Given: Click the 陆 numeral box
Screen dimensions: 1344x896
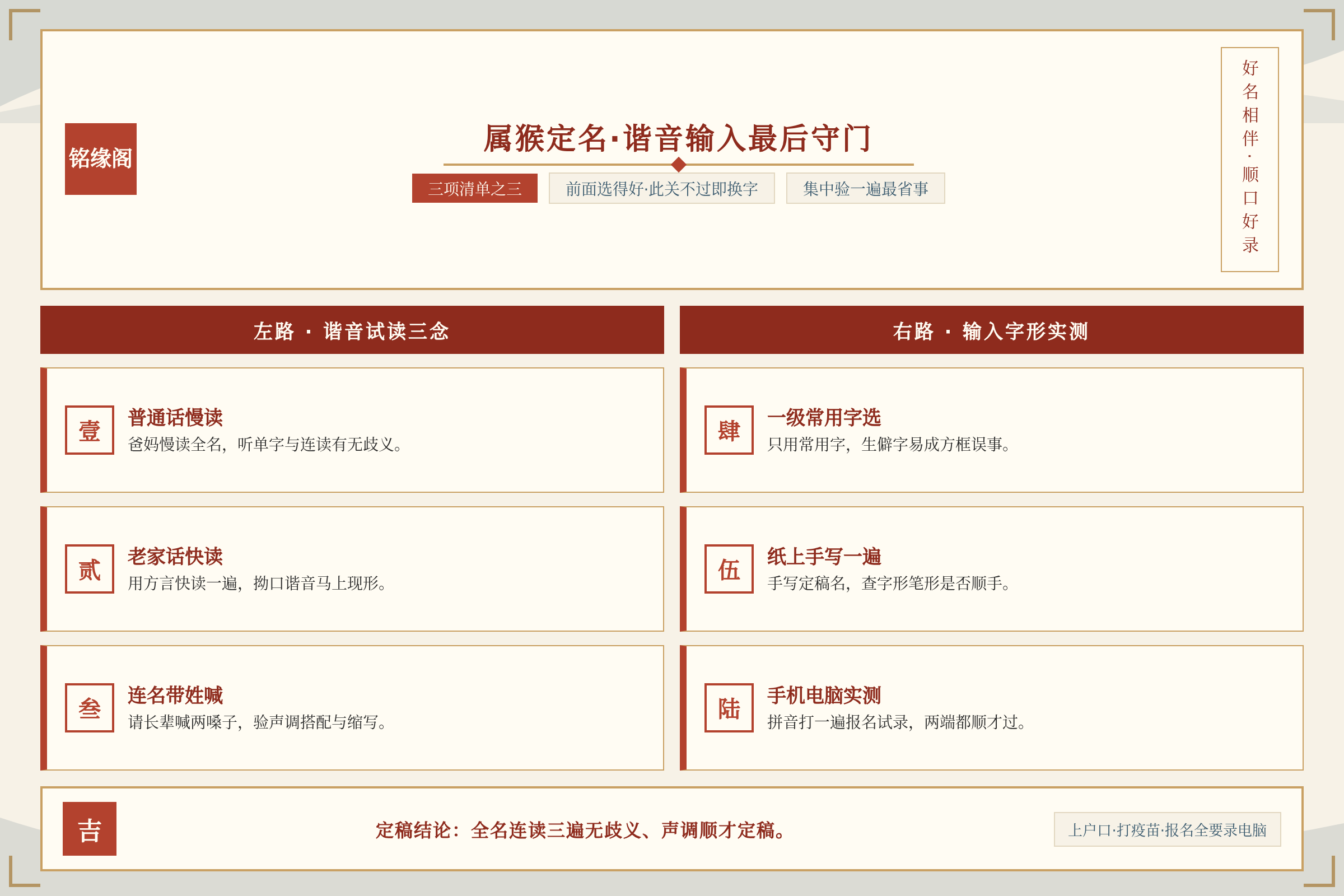Looking at the screenshot, I should pos(729,708).
